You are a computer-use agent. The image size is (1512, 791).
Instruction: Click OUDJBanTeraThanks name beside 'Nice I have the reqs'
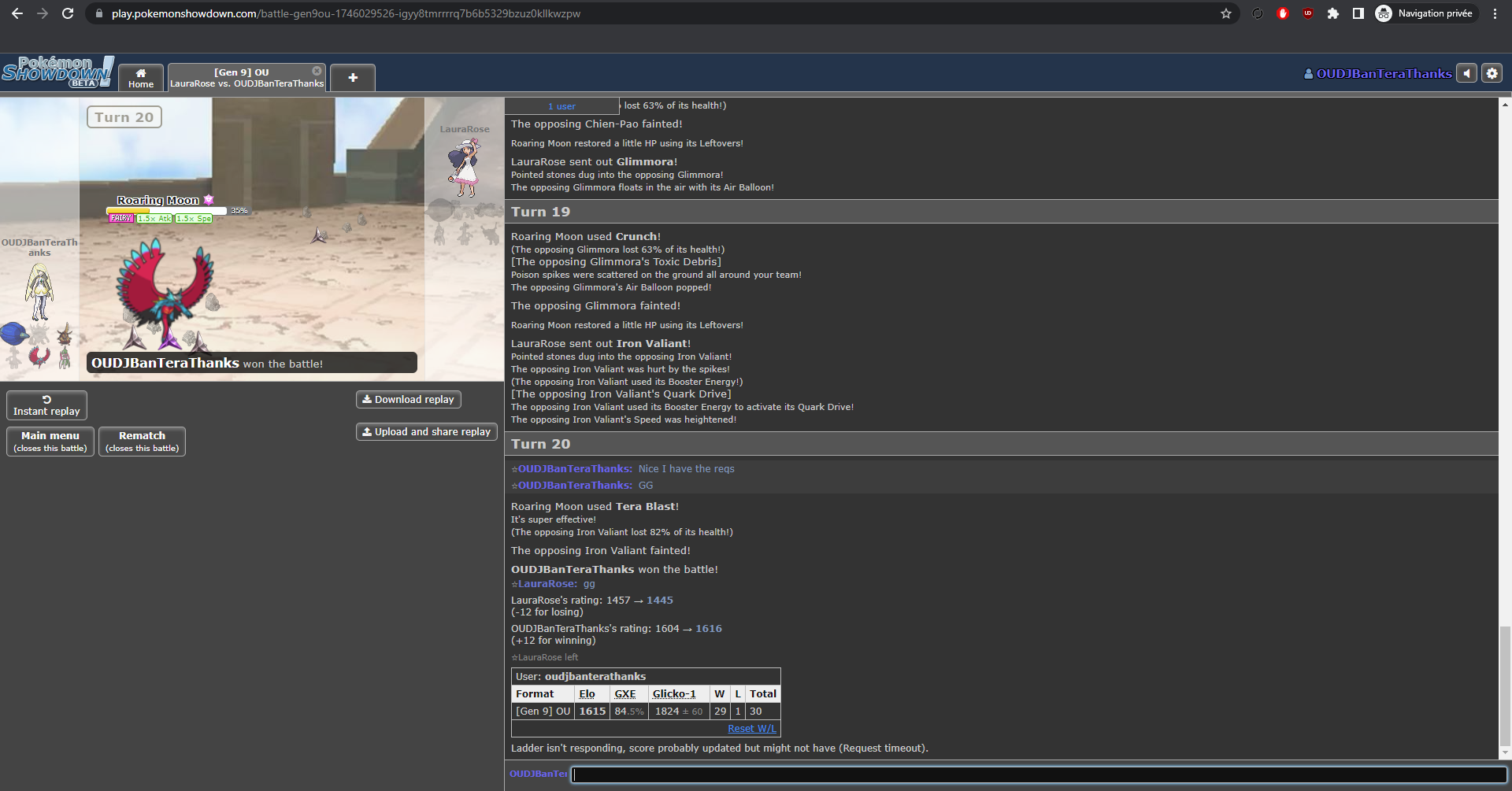575,469
